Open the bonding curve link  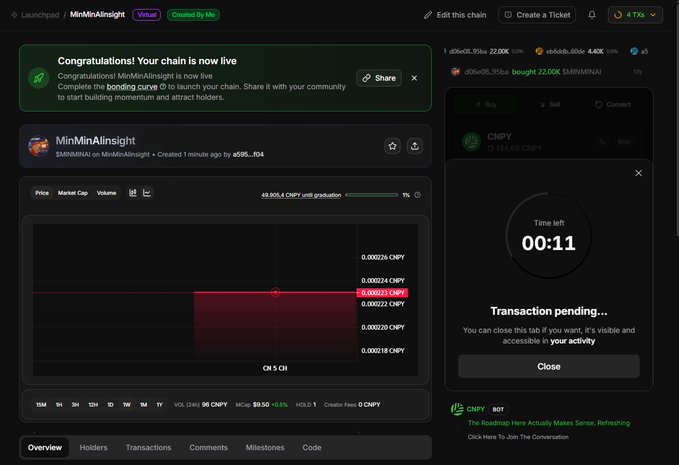point(132,87)
